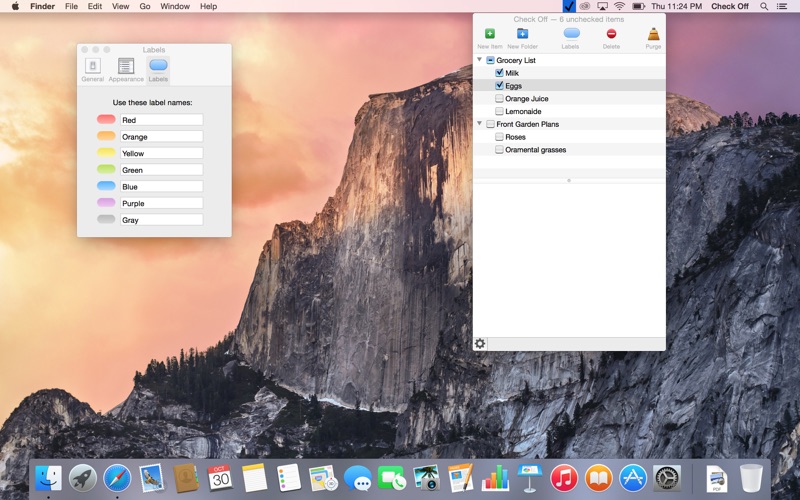Click the Purple label color swatch

(x=106, y=203)
